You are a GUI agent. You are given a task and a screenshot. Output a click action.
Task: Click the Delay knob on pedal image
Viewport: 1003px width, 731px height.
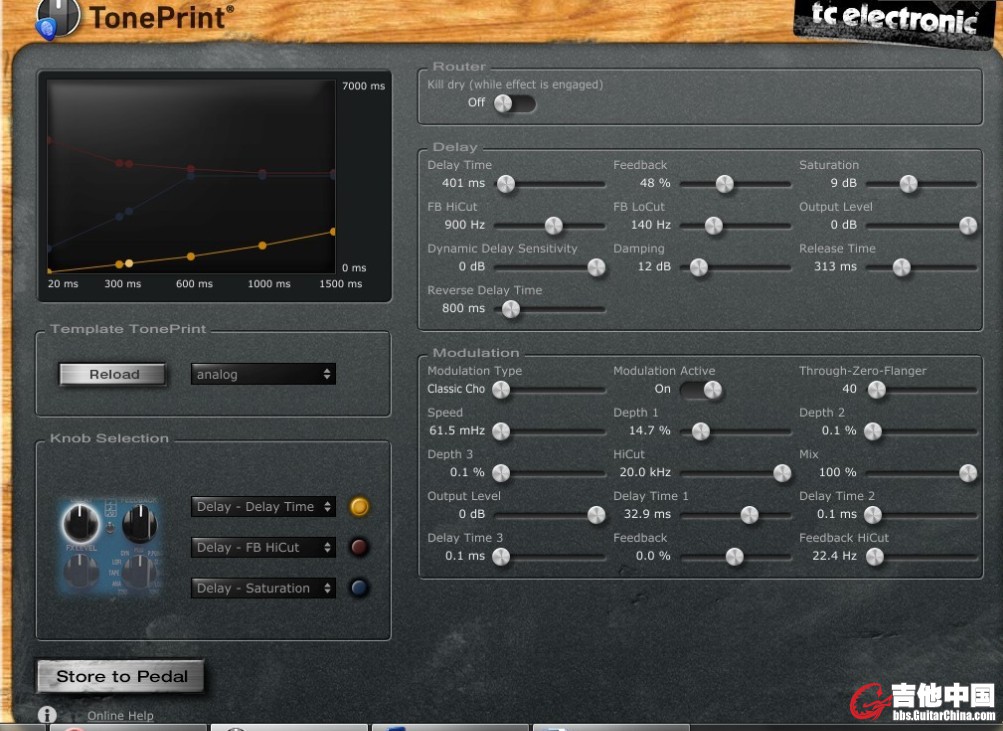coord(80,523)
